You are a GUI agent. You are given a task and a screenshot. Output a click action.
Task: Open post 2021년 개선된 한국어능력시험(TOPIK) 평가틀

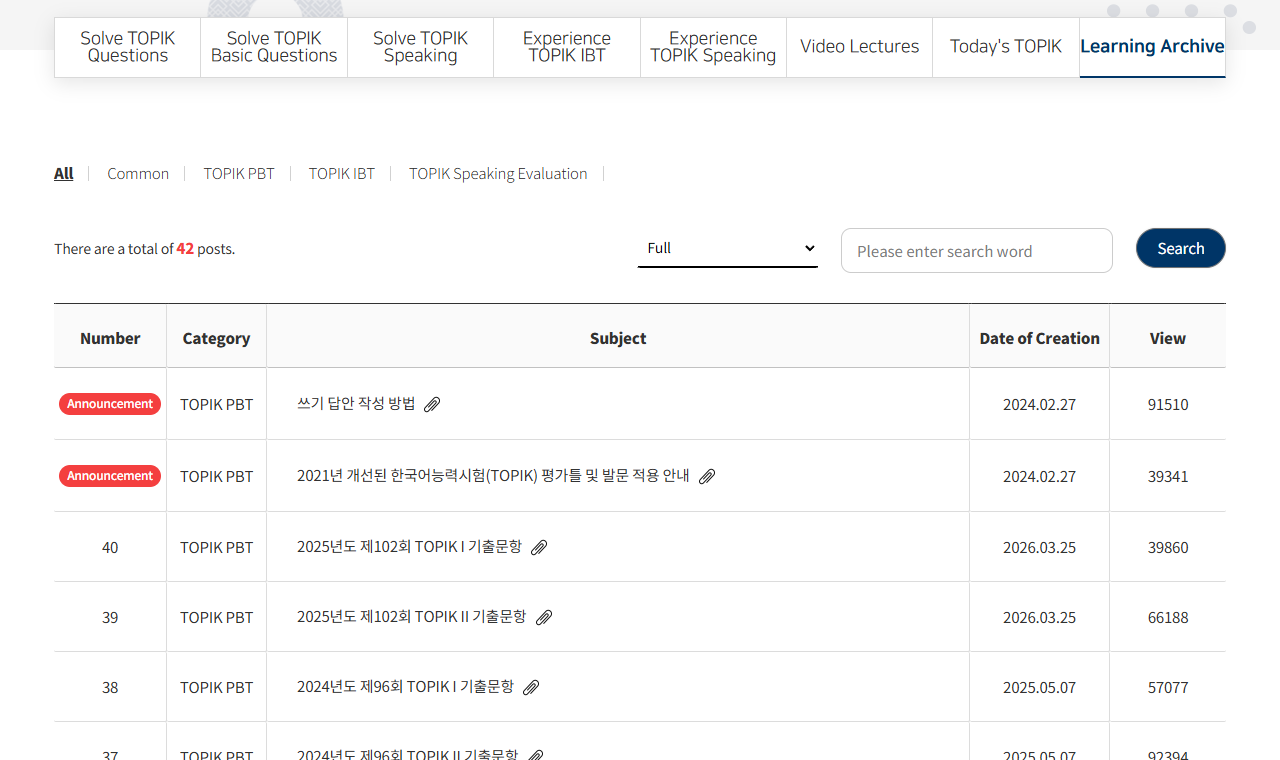pyautogui.click(x=493, y=475)
